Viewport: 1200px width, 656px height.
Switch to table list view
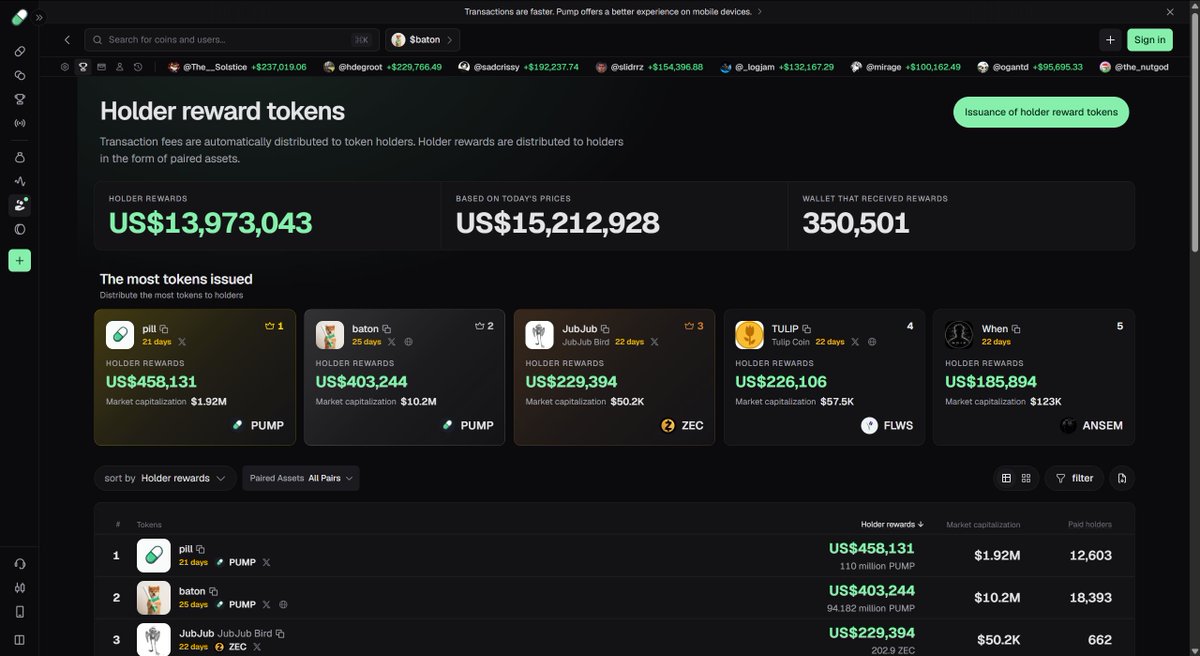pos(1007,478)
